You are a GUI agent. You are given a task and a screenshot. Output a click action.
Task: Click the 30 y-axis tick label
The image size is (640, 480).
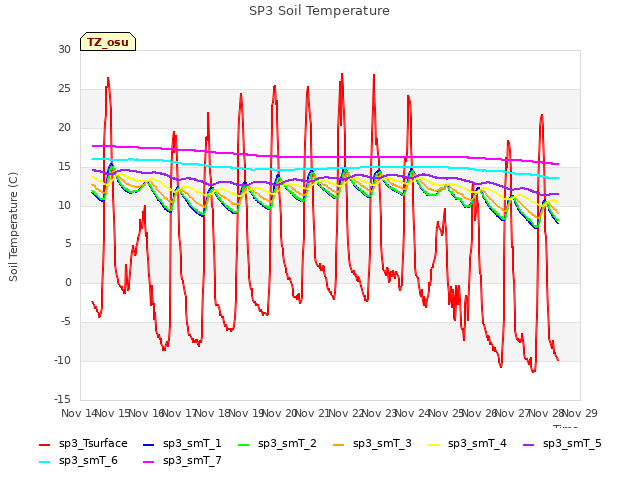(64, 49)
